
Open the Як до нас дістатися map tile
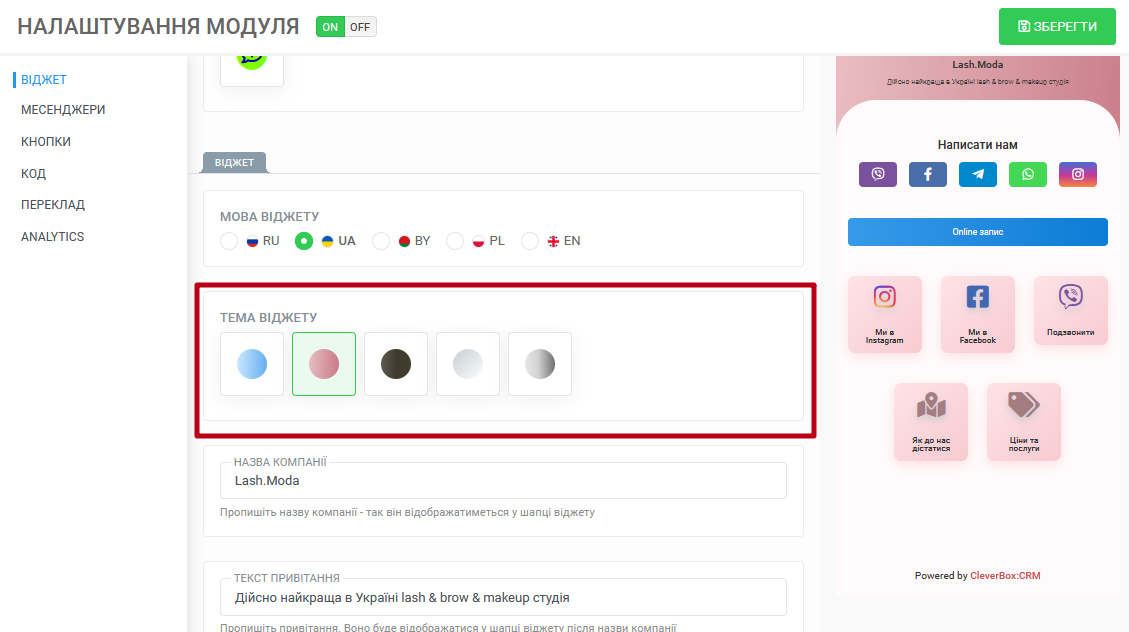point(931,422)
